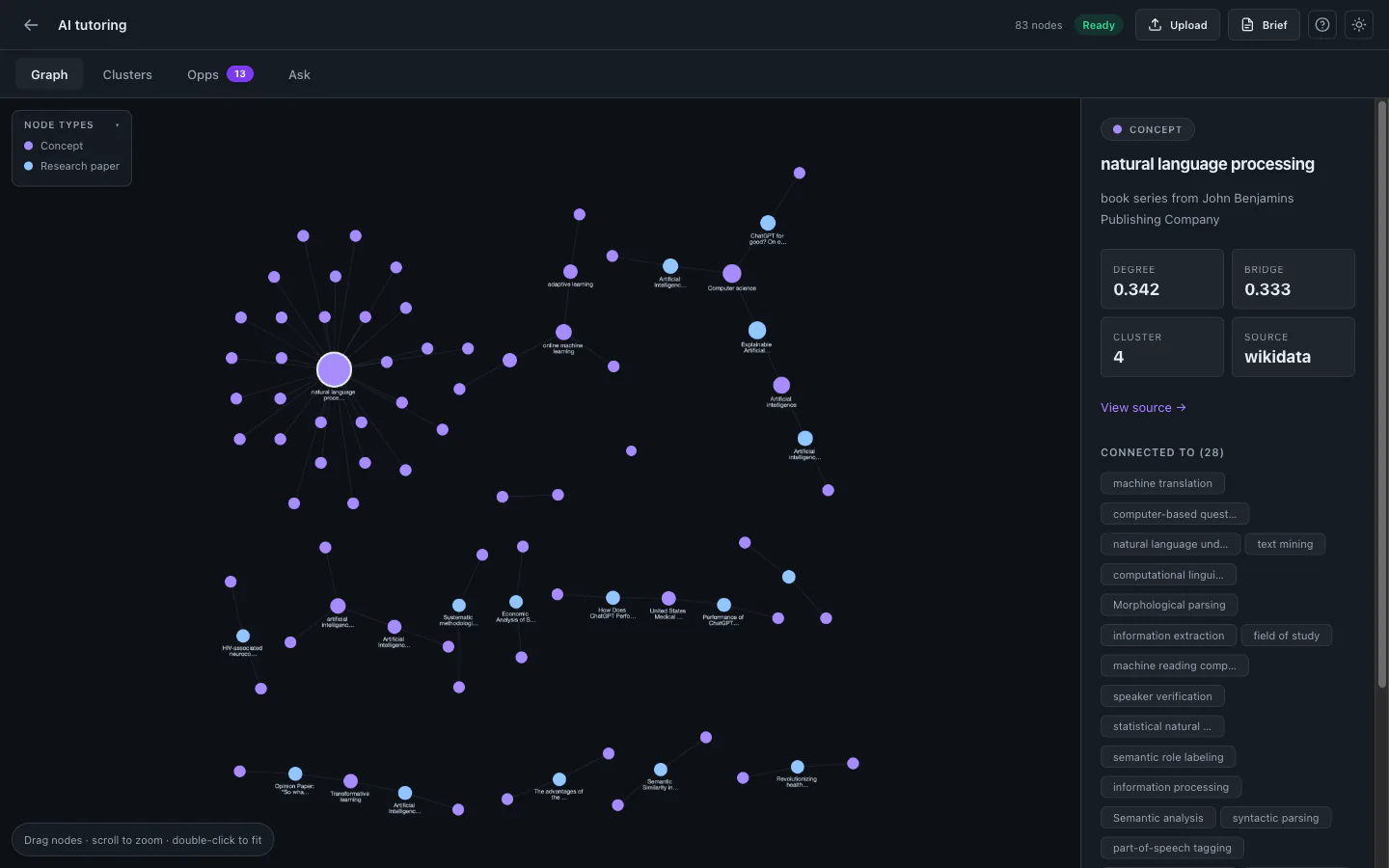
Task: Switch to the Clusters tab
Action: (127, 74)
